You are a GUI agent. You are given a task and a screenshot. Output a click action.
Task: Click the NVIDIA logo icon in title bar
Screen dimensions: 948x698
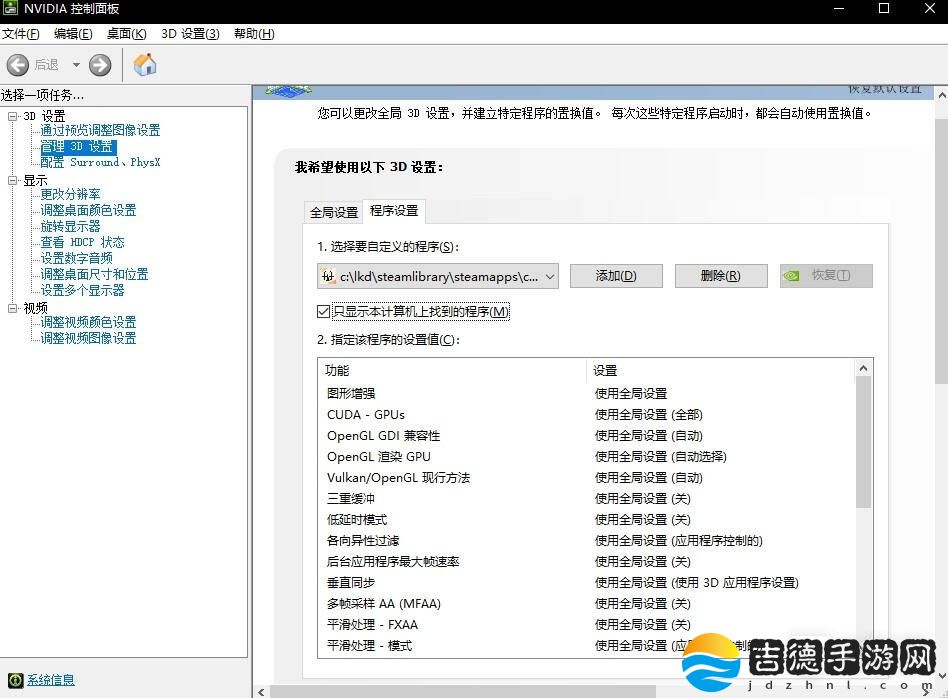(10, 8)
